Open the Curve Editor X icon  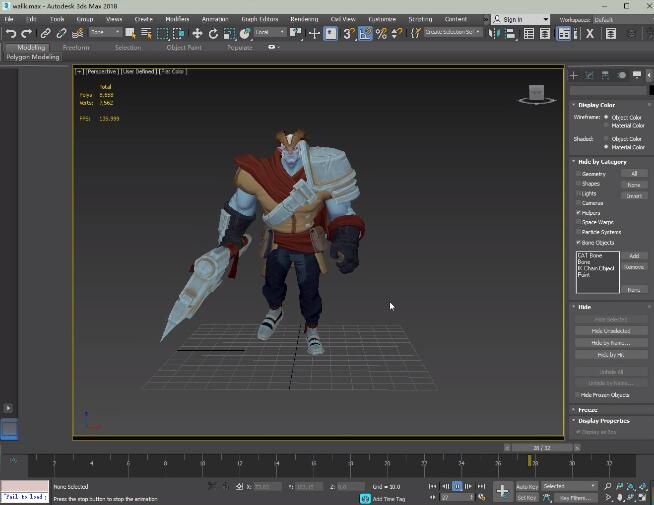pyautogui.click(x=590, y=33)
